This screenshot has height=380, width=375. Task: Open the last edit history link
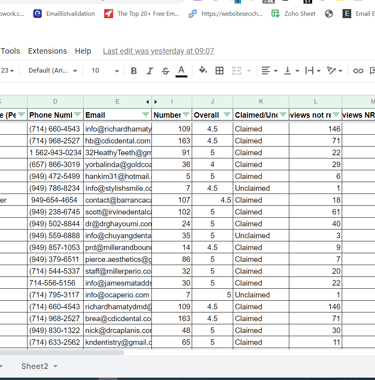tap(158, 51)
